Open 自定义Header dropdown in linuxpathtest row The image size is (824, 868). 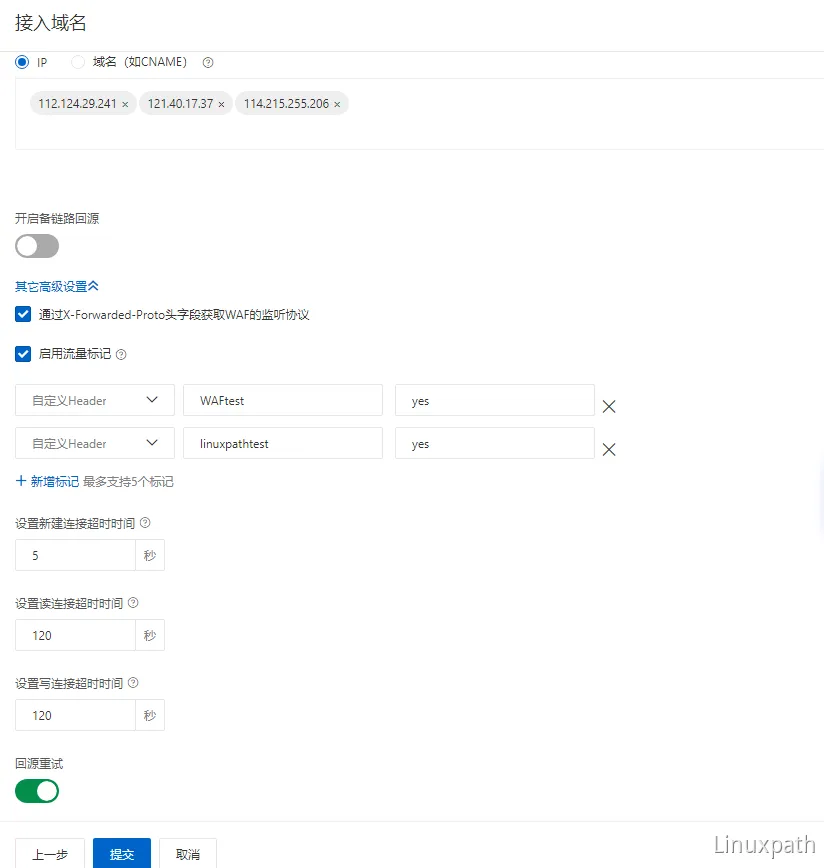[95, 443]
